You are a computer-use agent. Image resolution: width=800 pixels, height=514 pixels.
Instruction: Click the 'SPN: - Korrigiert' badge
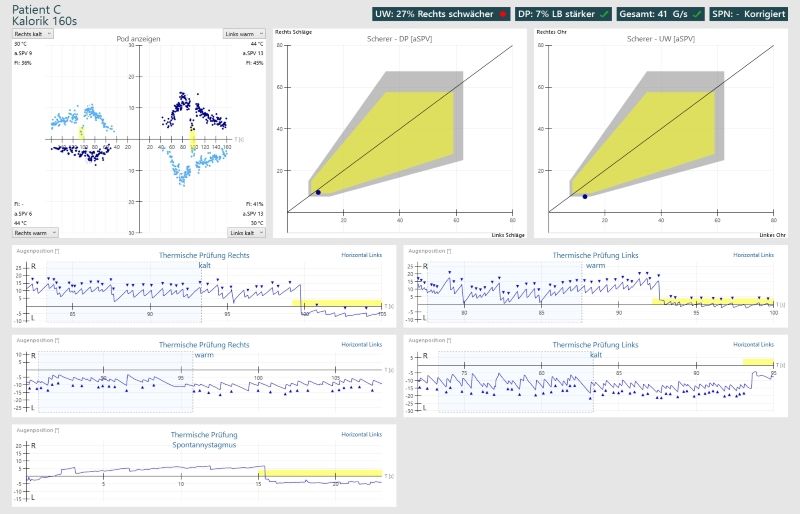coord(753,15)
